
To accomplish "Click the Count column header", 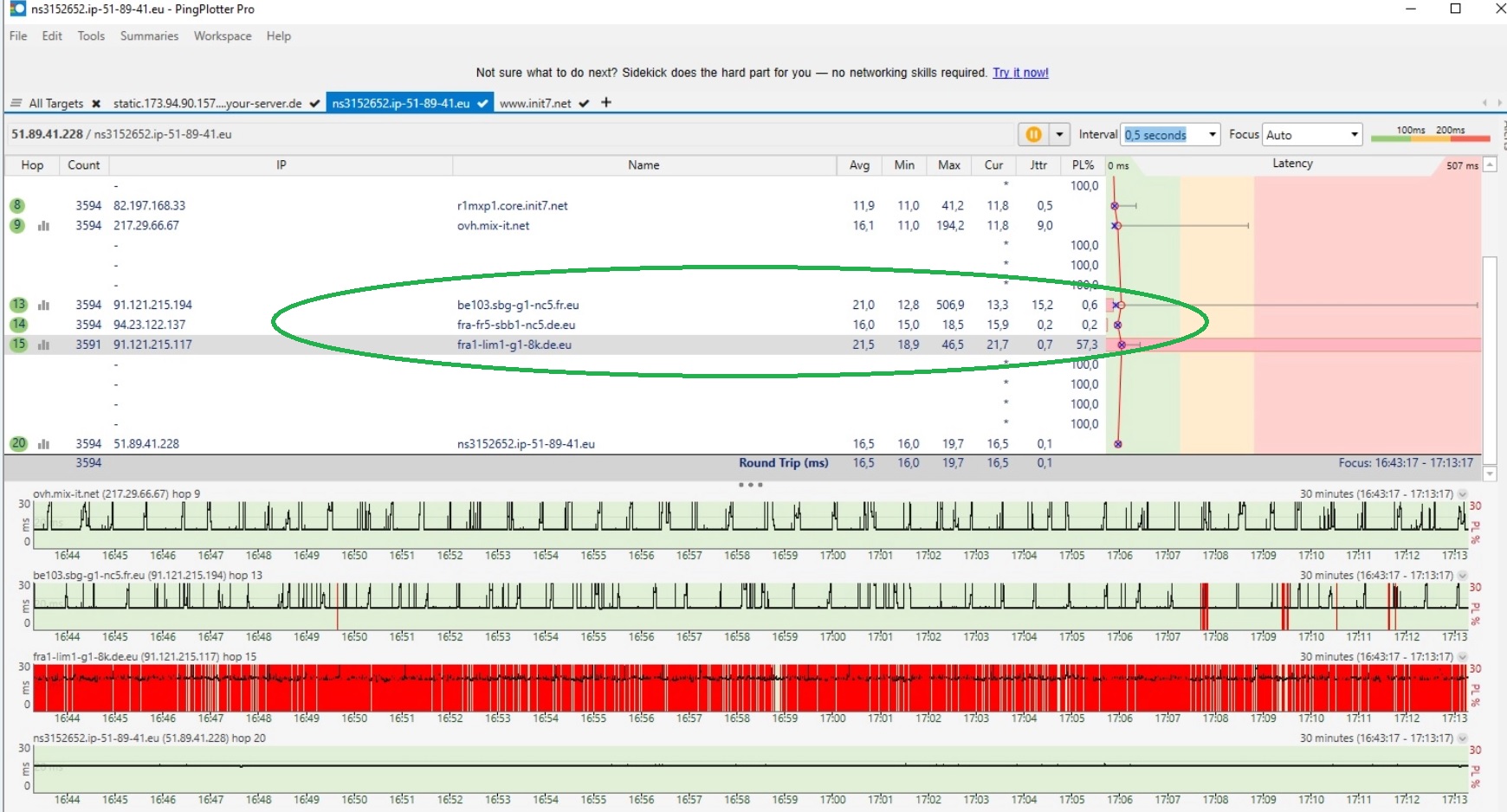I will [x=84, y=165].
